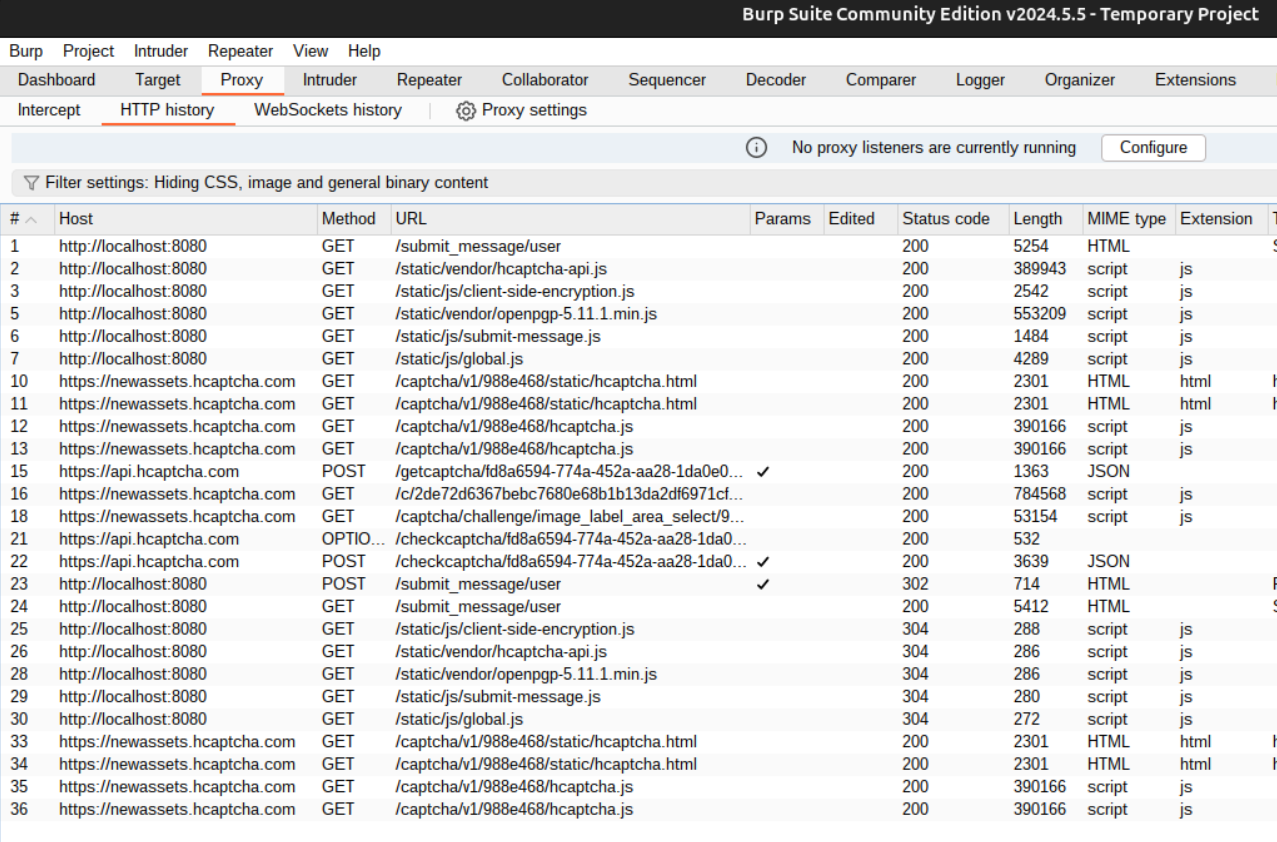Click the filter funnel icon
Screen dimensions: 1277x842
(x=31, y=183)
